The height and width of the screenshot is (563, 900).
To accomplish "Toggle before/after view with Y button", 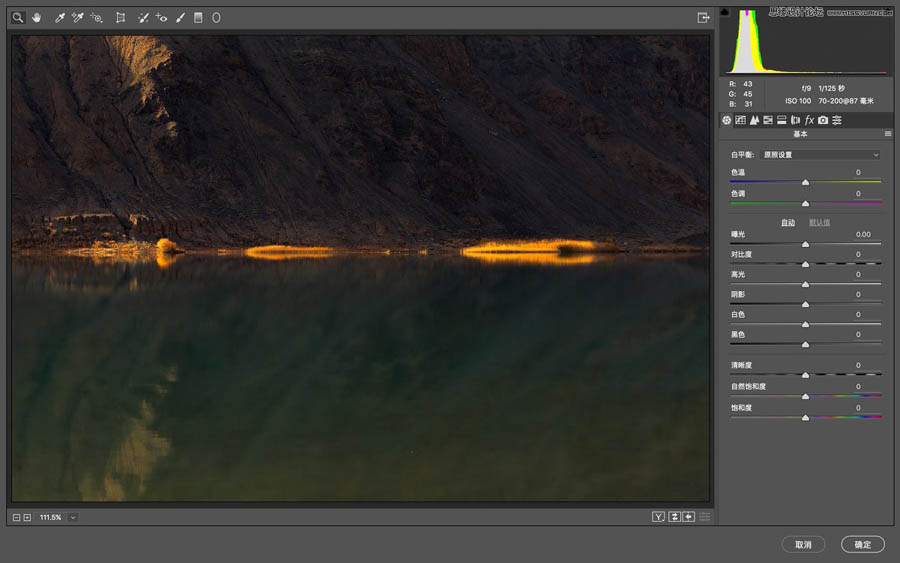I will [658, 517].
